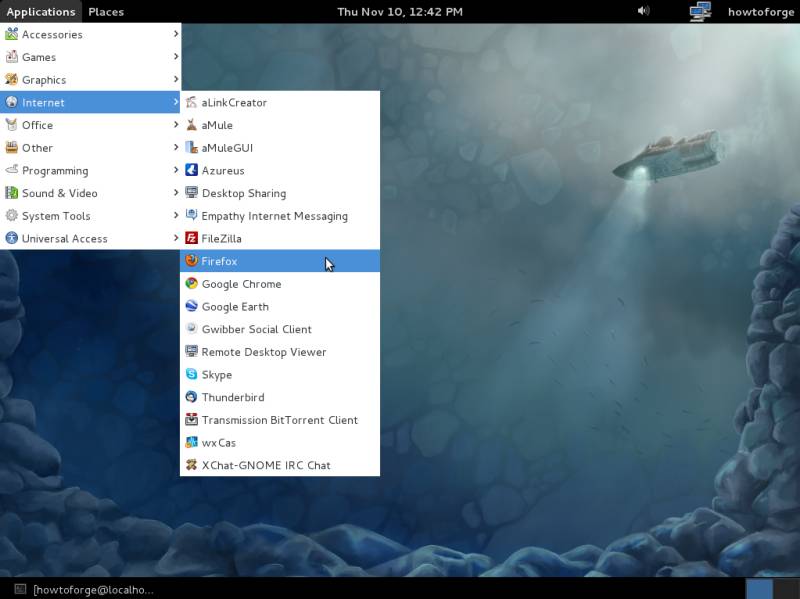Switch to the second workspace
This screenshot has height=599, width=800.
[x=786, y=589]
